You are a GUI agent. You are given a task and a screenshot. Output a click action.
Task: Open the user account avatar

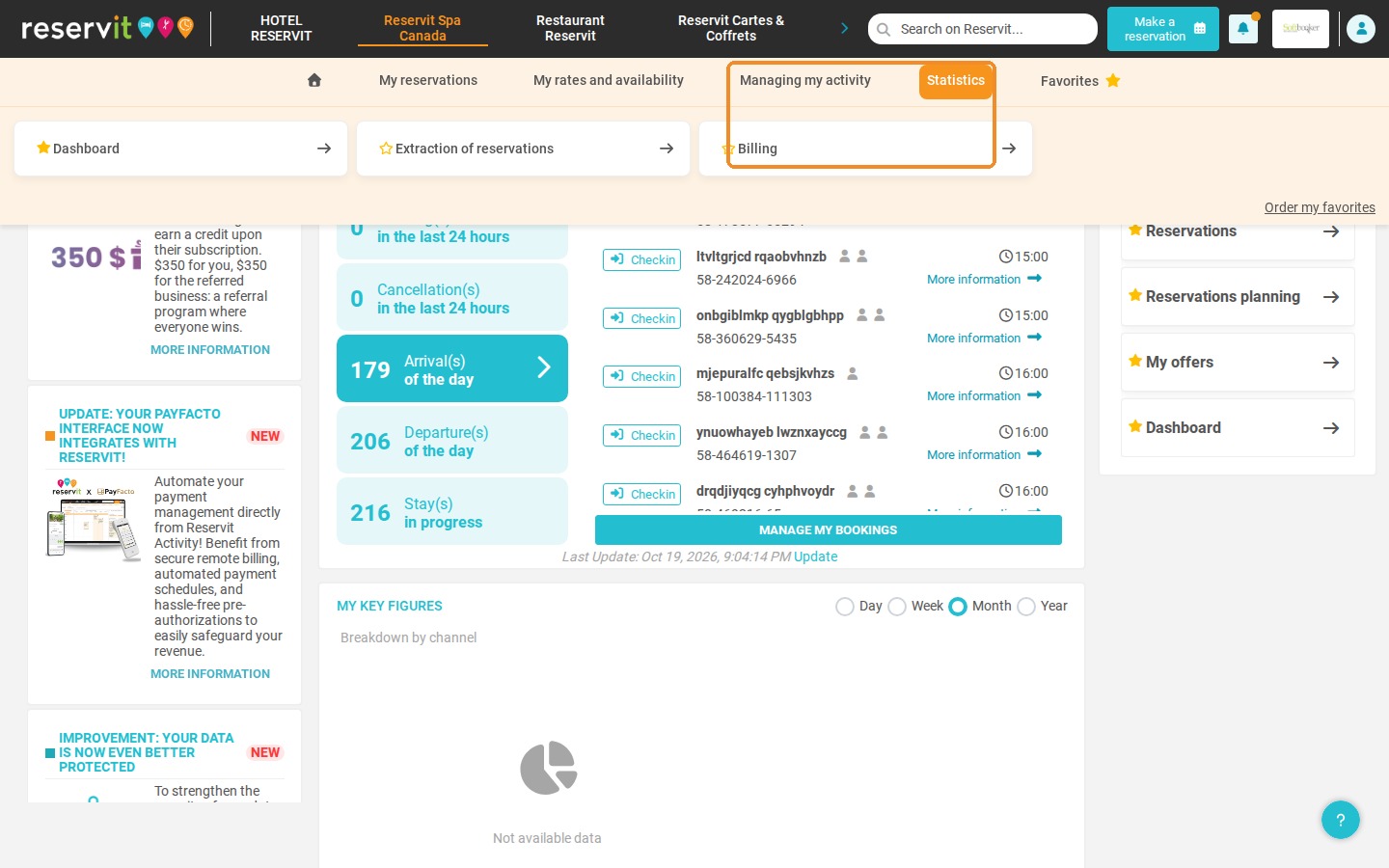pos(1361,29)
